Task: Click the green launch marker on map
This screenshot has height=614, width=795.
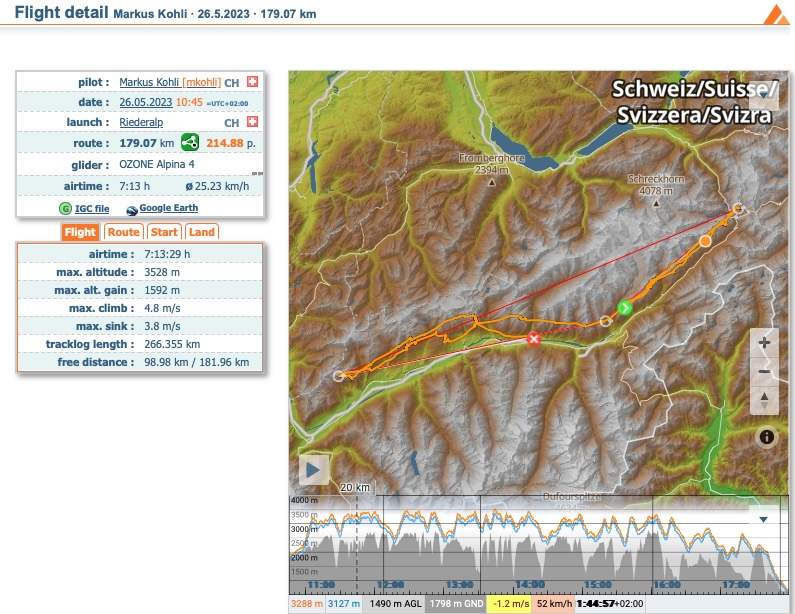Action: pos(625,307)
